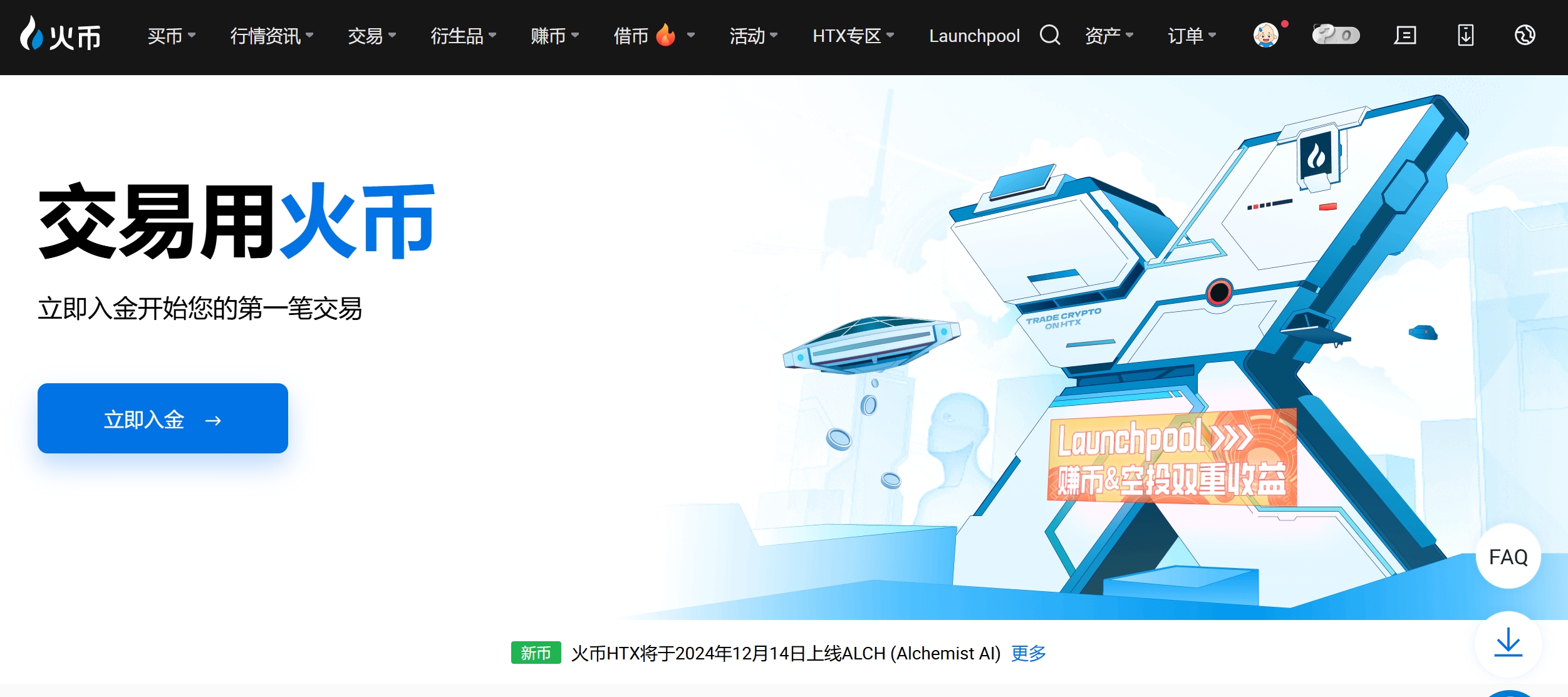Expand the 买币 dropdown menu
Screen dimensions: 1568x697
tap(172, 36)
